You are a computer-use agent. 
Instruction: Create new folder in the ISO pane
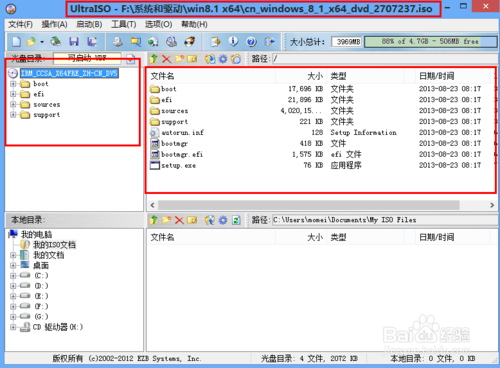pos(179,59)
